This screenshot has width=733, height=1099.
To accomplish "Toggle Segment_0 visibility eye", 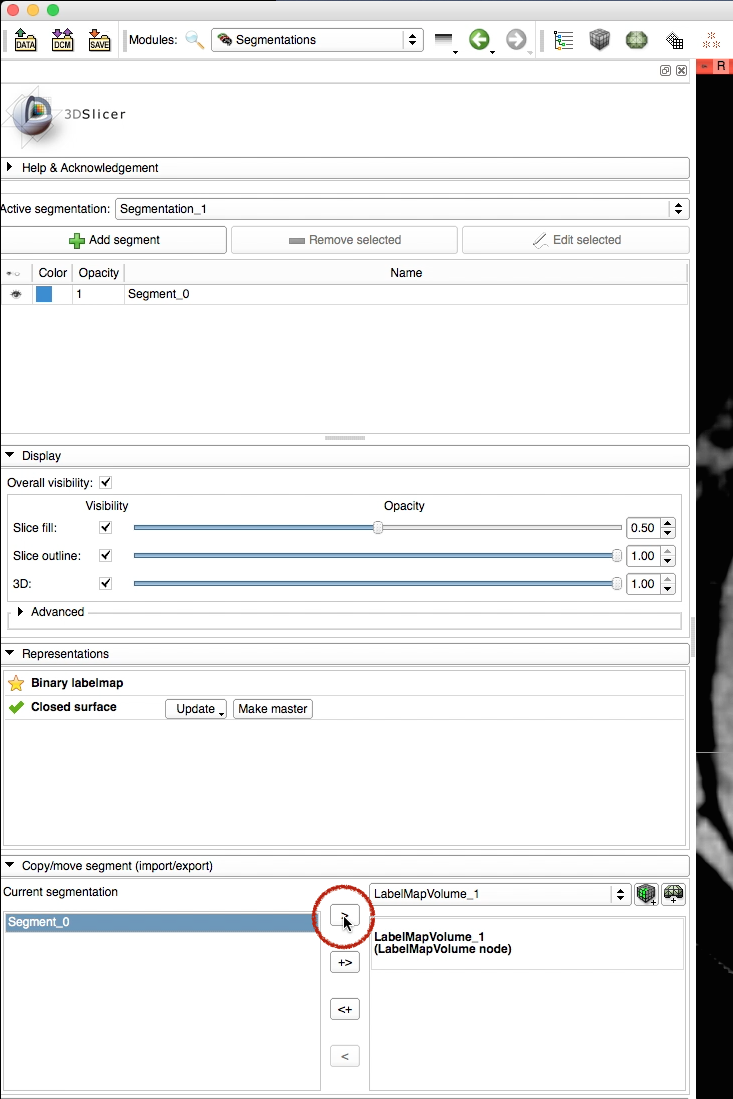I will (x=16, y=294).
